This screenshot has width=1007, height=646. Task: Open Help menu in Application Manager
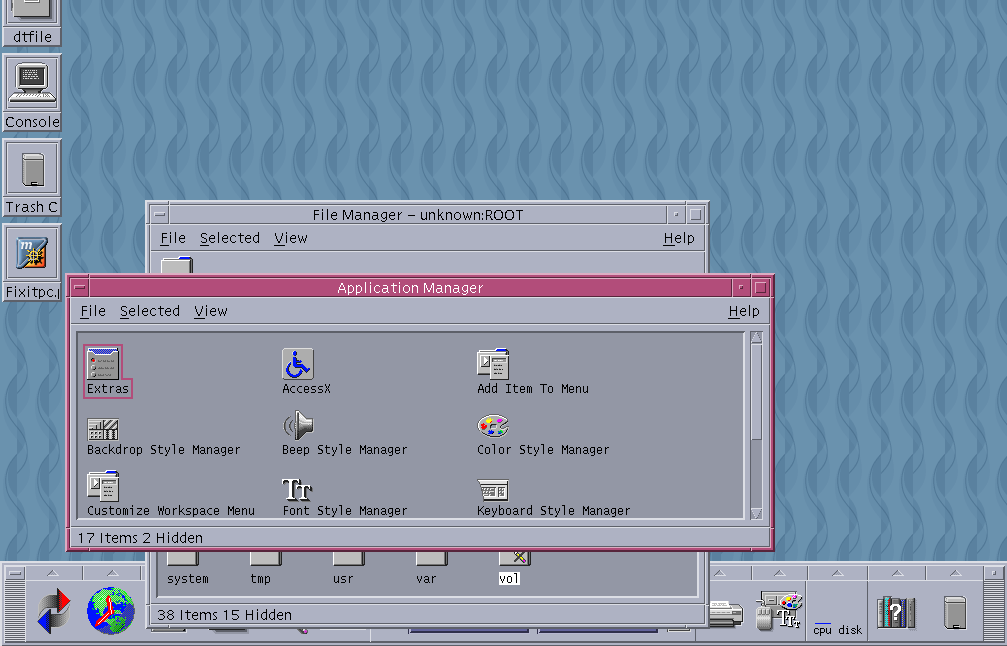(744, 311)
